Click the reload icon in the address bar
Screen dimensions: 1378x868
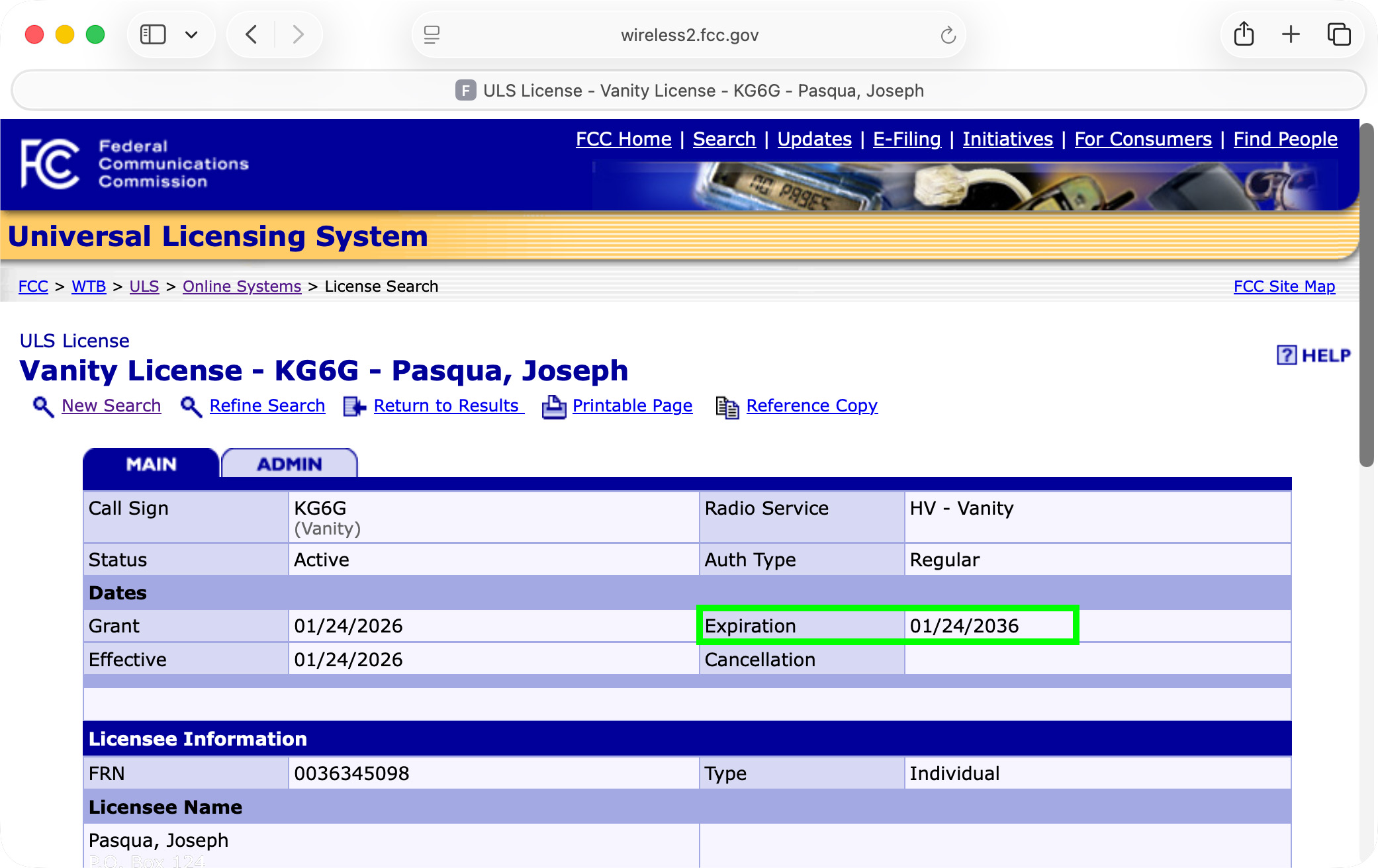pos(947,34)
